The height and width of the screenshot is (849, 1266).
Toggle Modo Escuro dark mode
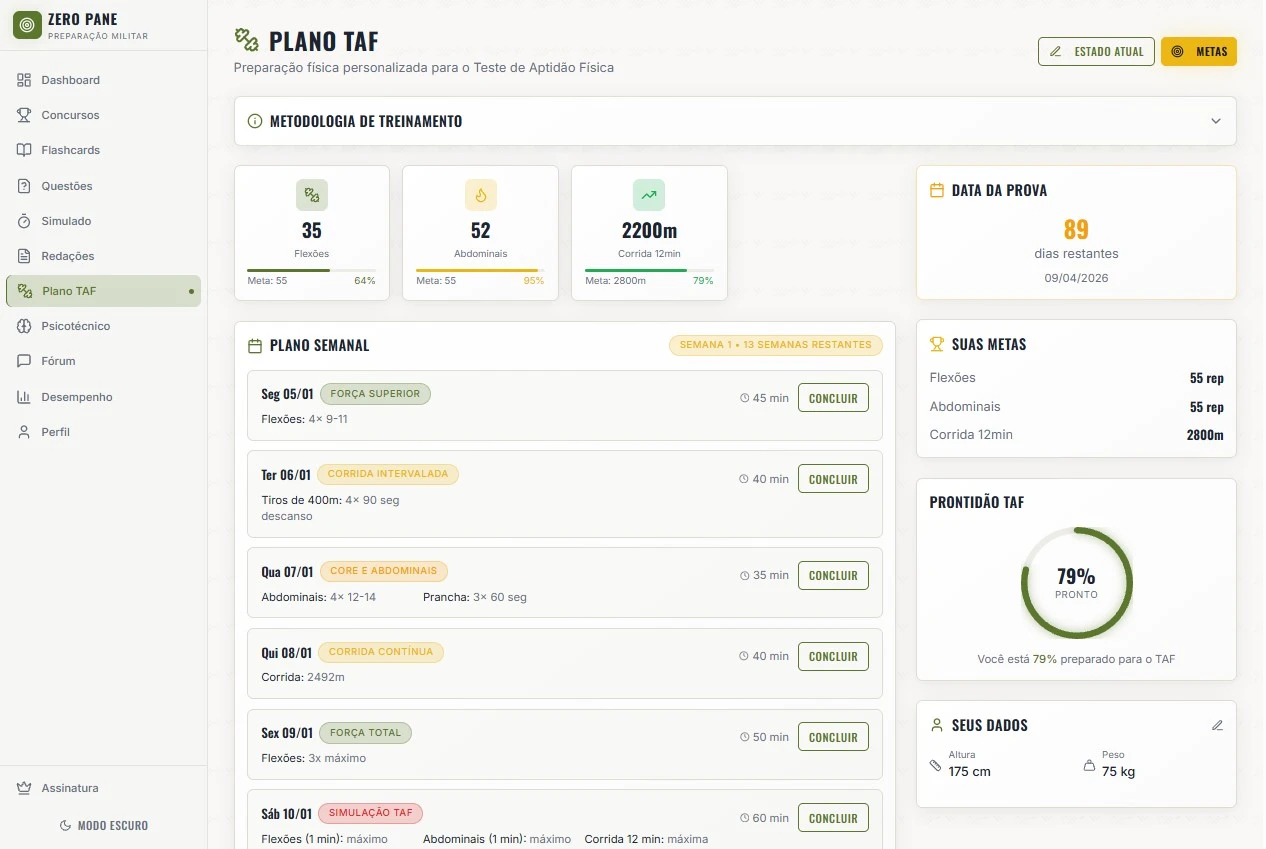[104, 825]
